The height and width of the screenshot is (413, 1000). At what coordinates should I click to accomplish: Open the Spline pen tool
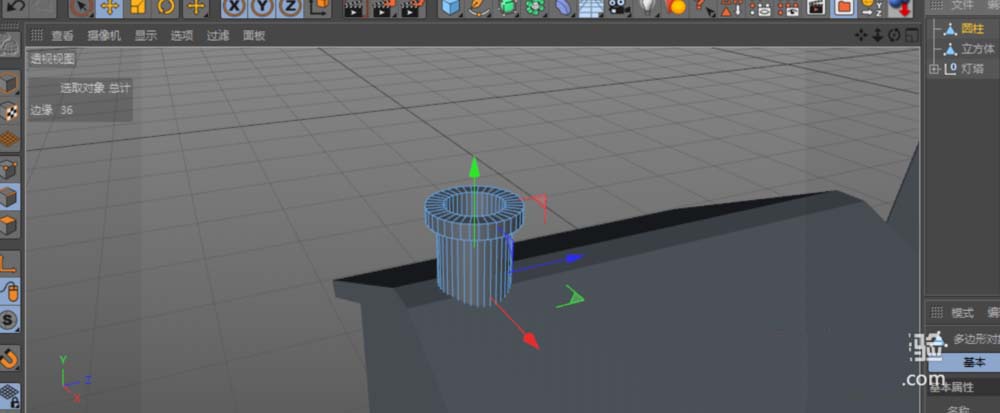click(479, 7)
